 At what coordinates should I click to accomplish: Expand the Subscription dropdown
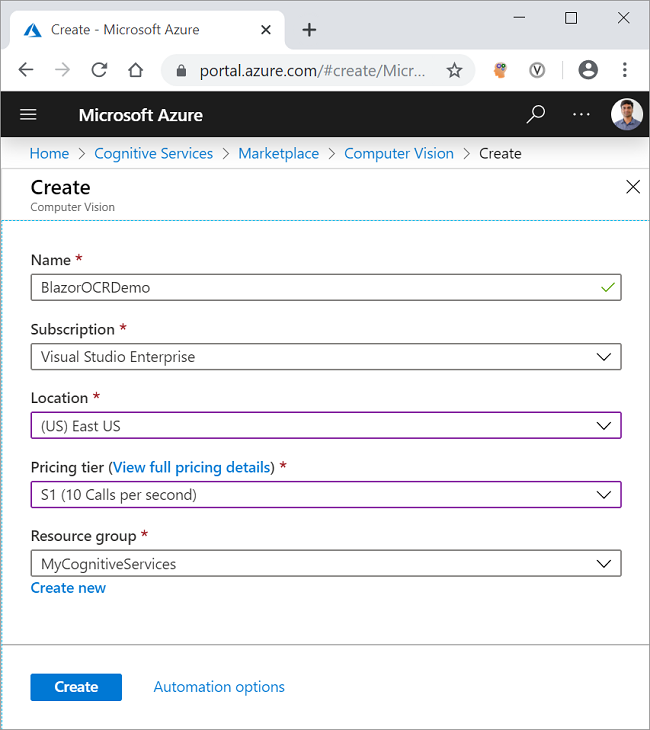[603, 357]
